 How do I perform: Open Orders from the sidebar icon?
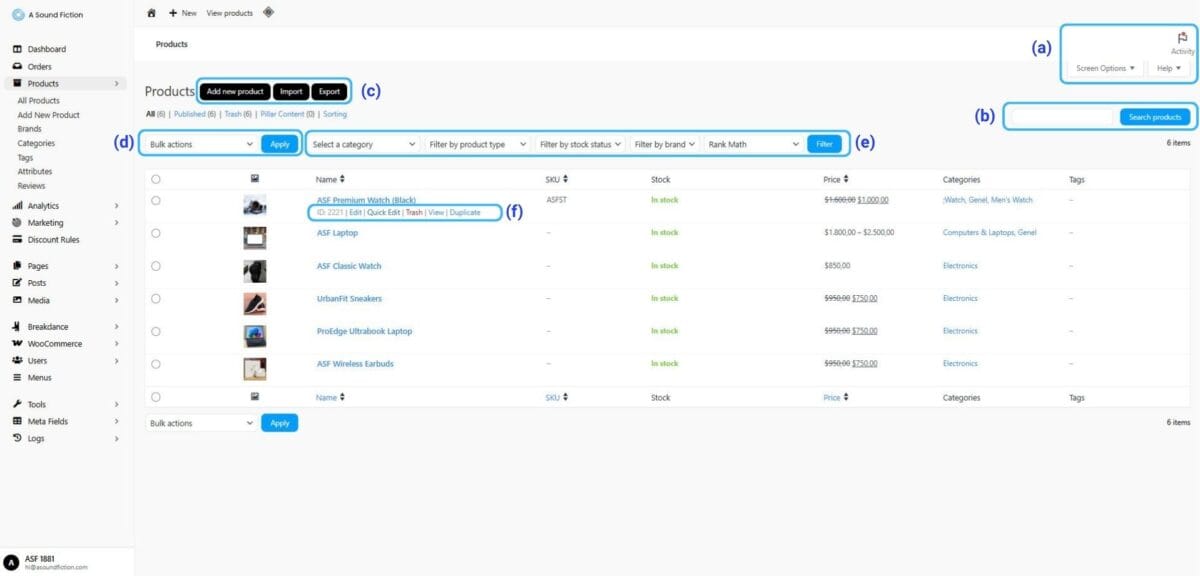17,67
